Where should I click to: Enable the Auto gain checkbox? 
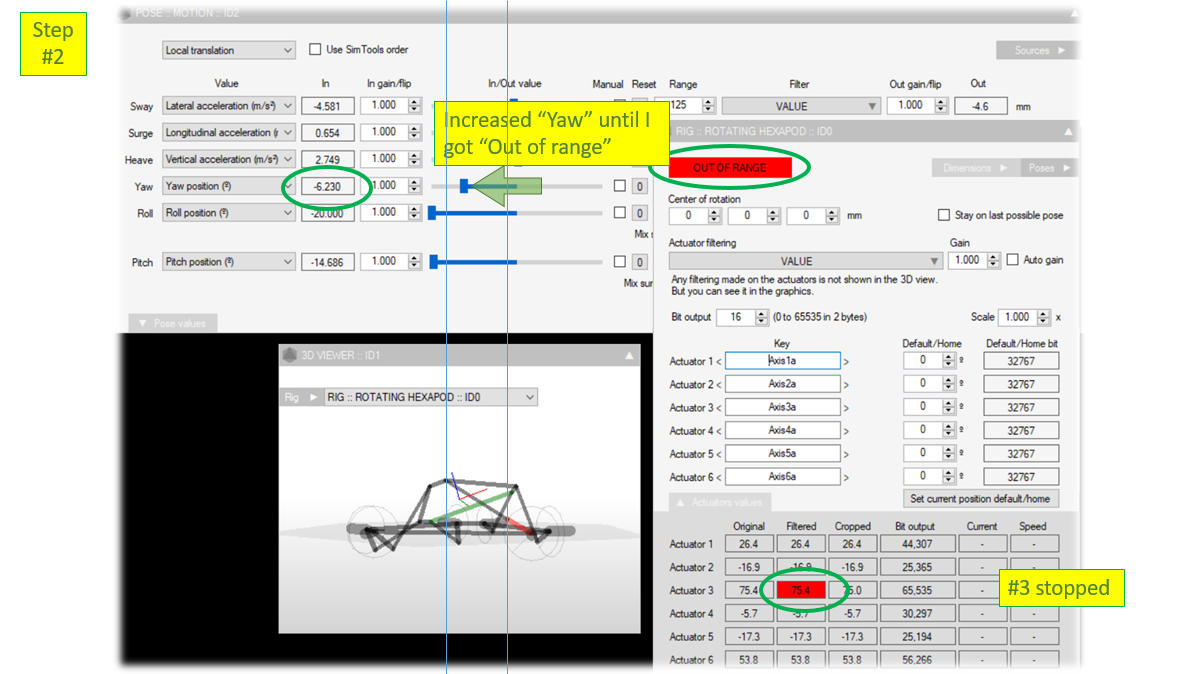1014,260
